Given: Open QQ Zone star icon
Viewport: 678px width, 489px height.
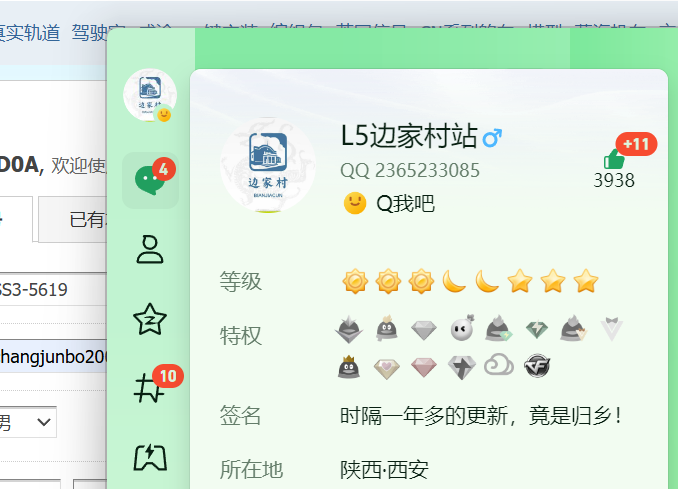Looking at the screenshot, I should pos(150,320).
